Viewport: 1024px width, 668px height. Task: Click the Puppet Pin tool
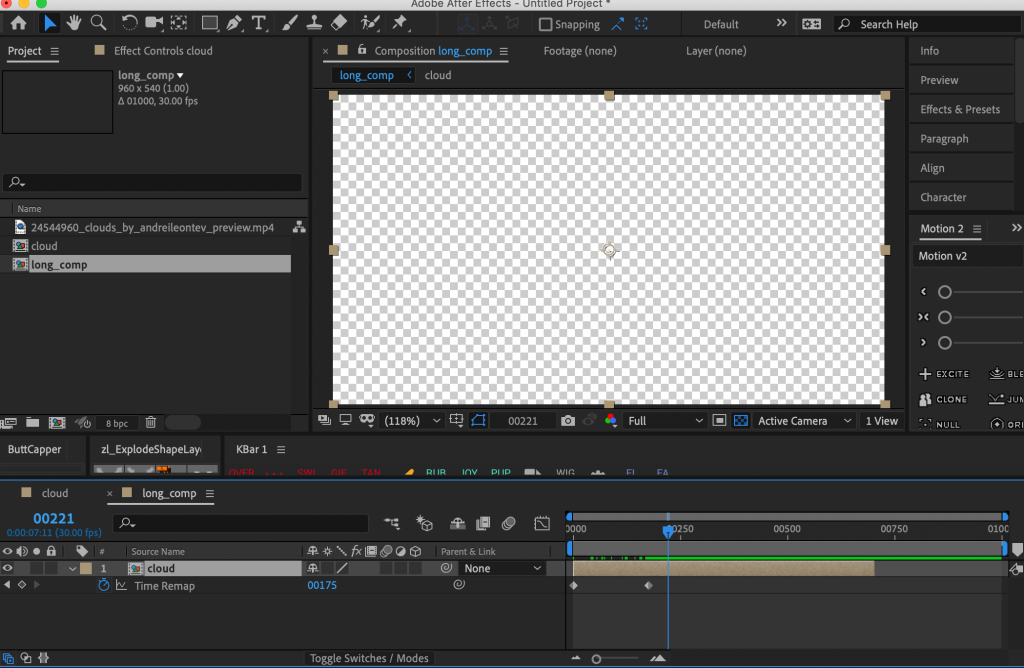tap(399, 23)
